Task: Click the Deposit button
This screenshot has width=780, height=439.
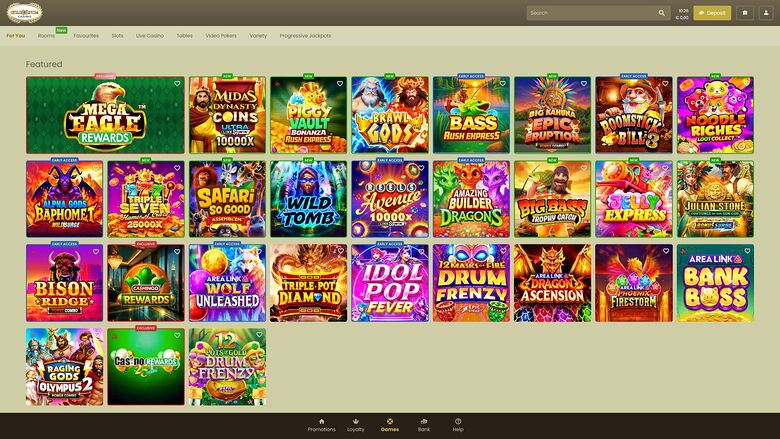Action: tap(712, 13)
